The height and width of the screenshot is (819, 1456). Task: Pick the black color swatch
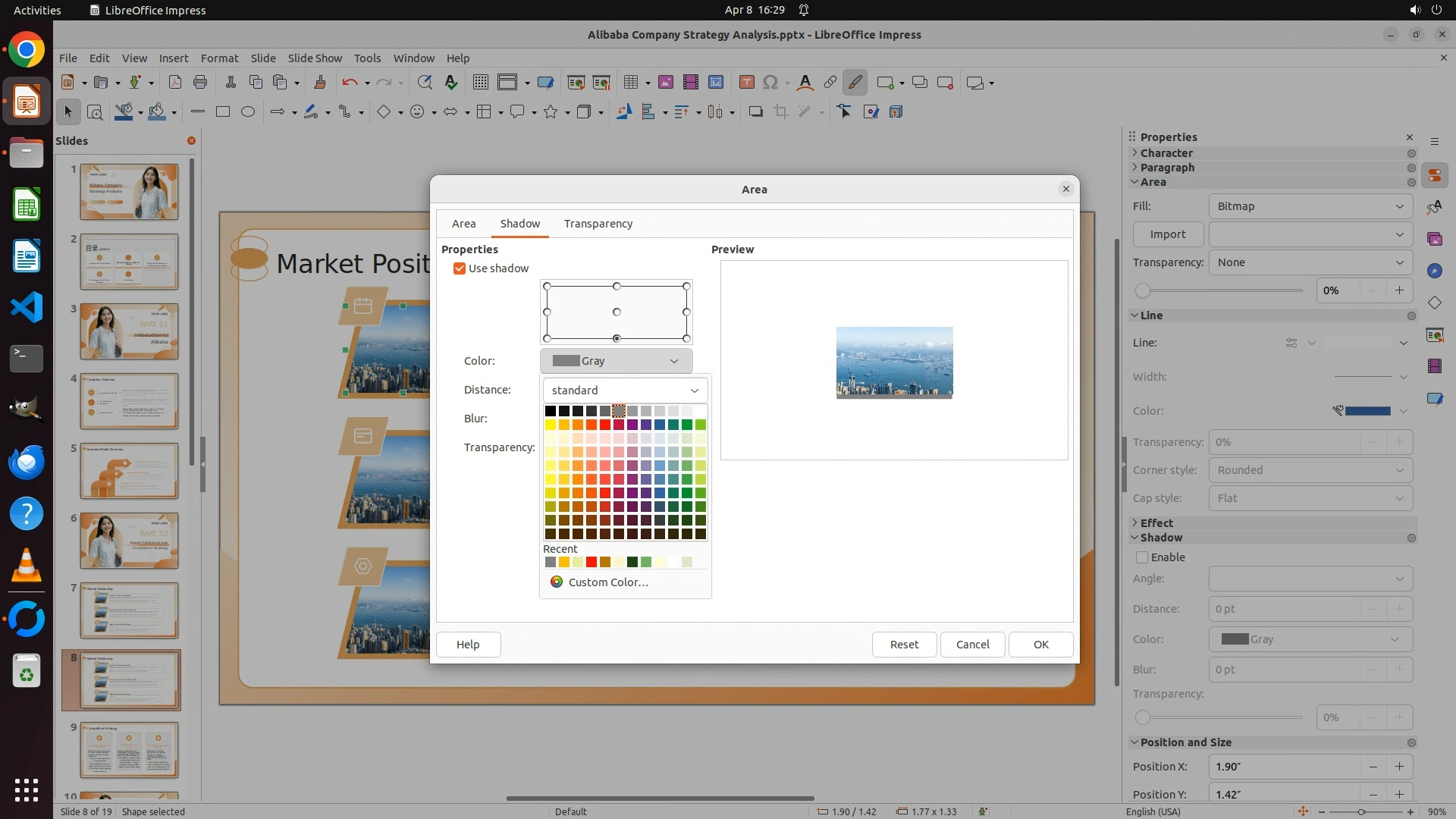(551, 411)
